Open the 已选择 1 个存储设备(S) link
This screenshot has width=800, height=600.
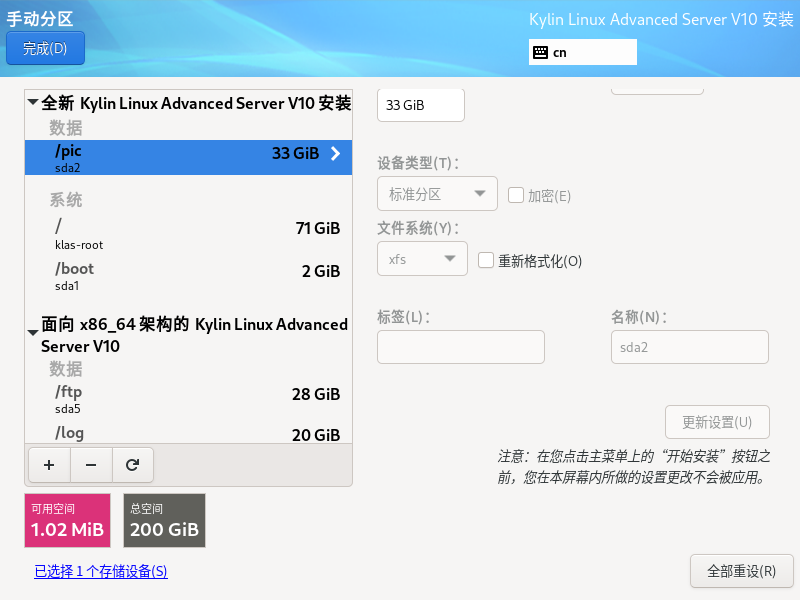[x=101, y=571]
